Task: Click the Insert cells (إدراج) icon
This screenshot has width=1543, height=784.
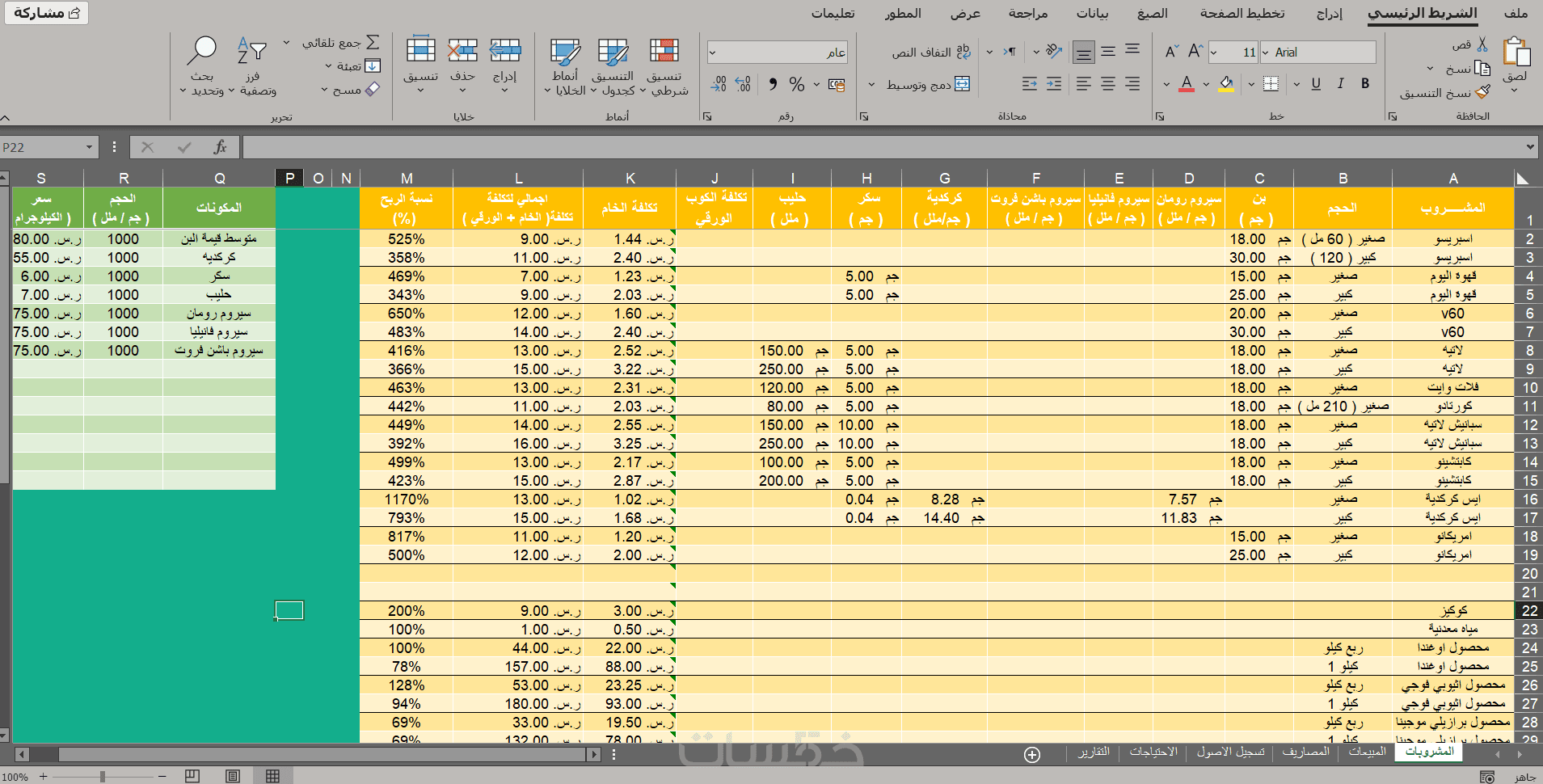Action: coord(505,51)
